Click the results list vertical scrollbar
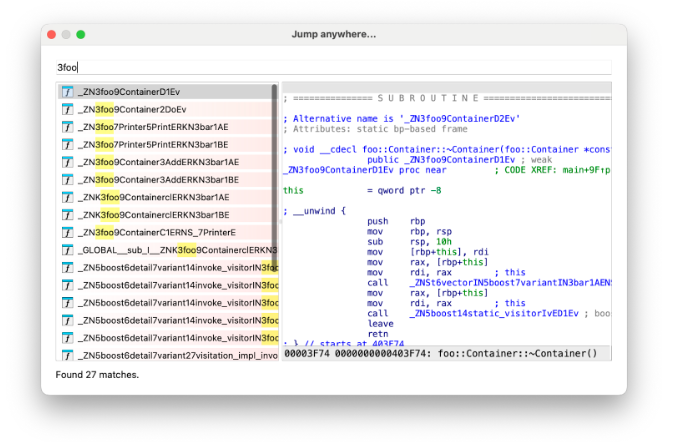 click(x=275, y=170)
